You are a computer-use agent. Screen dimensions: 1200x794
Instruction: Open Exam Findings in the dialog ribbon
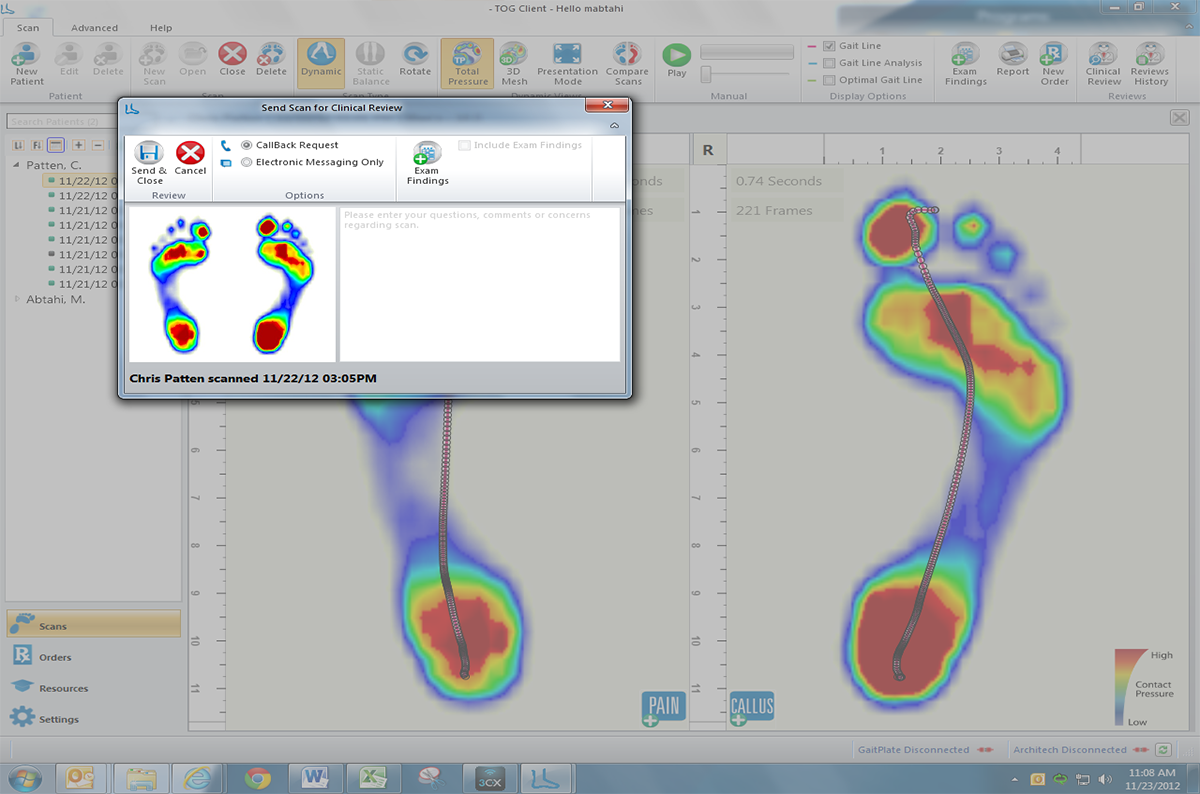pyautogui.click(x=427, y=162)
